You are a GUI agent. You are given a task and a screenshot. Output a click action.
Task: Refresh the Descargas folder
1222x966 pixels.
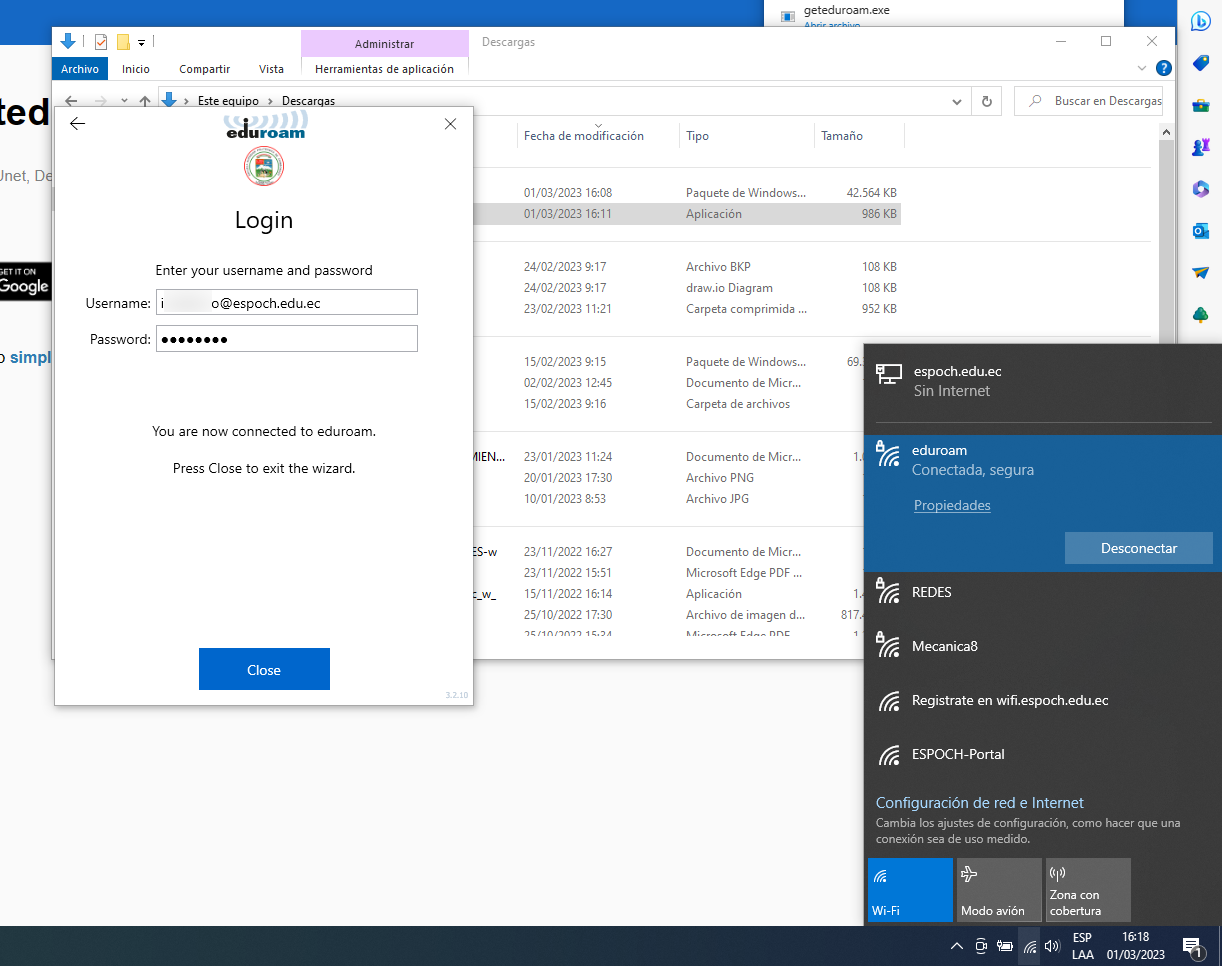[987, 101]
